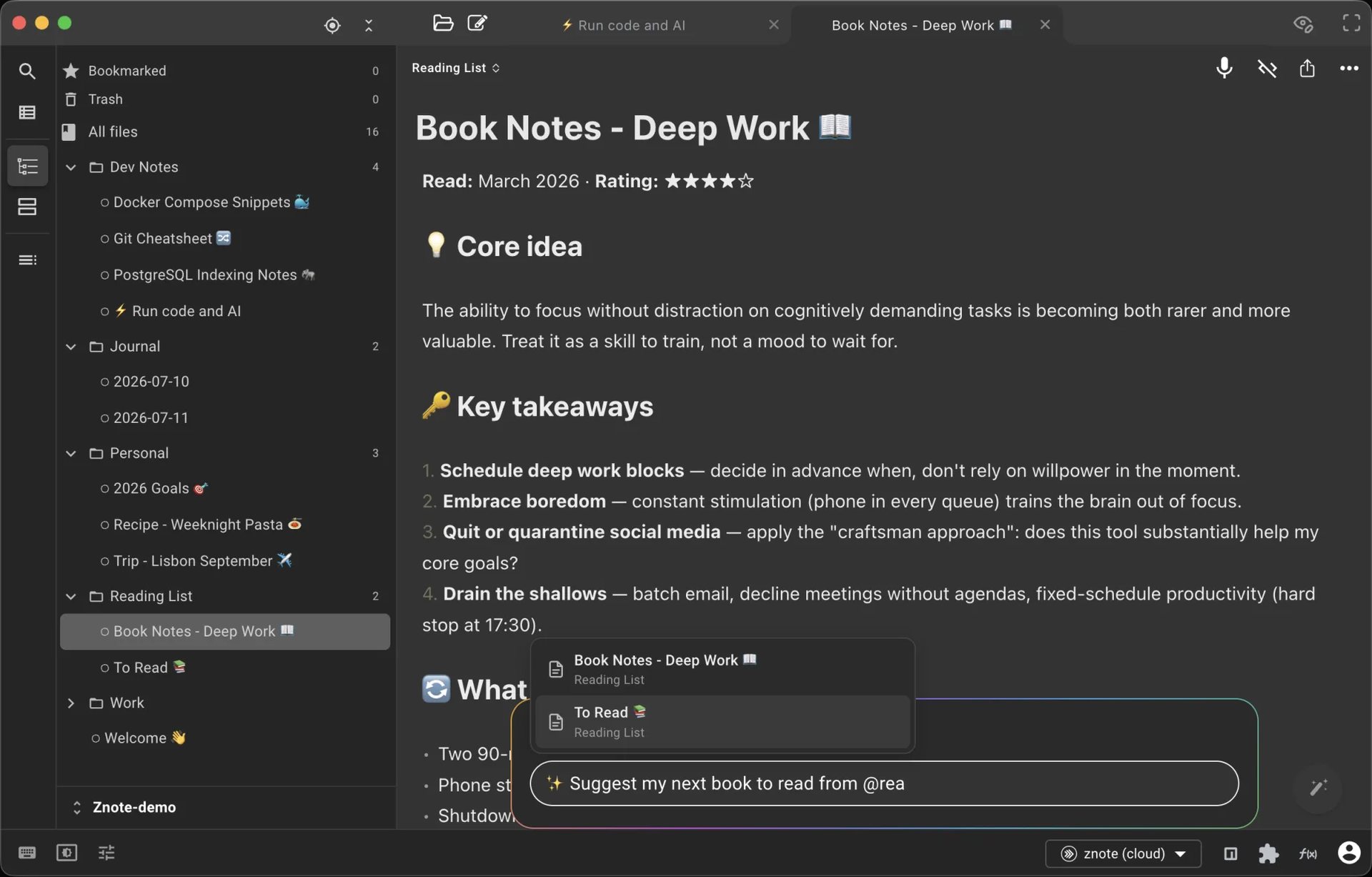The image size is (1372, 877).
Task: Open the keyboard shortcuts icon in status bar
Action: pos(27,852)
